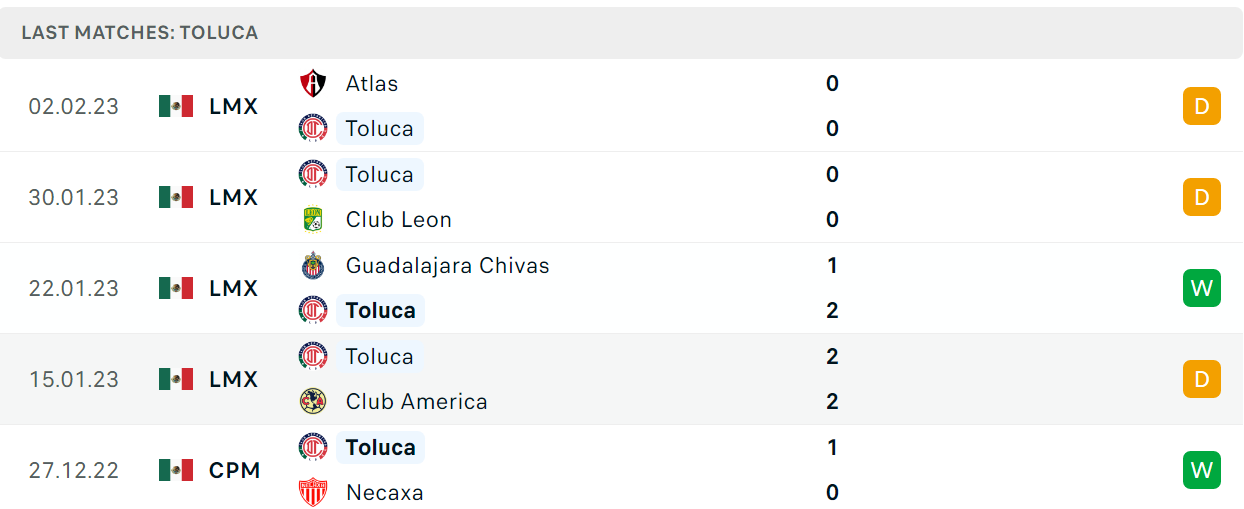Click the D result badge for Atlas match
The height and width of the screenshot is (509, 1244).
1201,106
